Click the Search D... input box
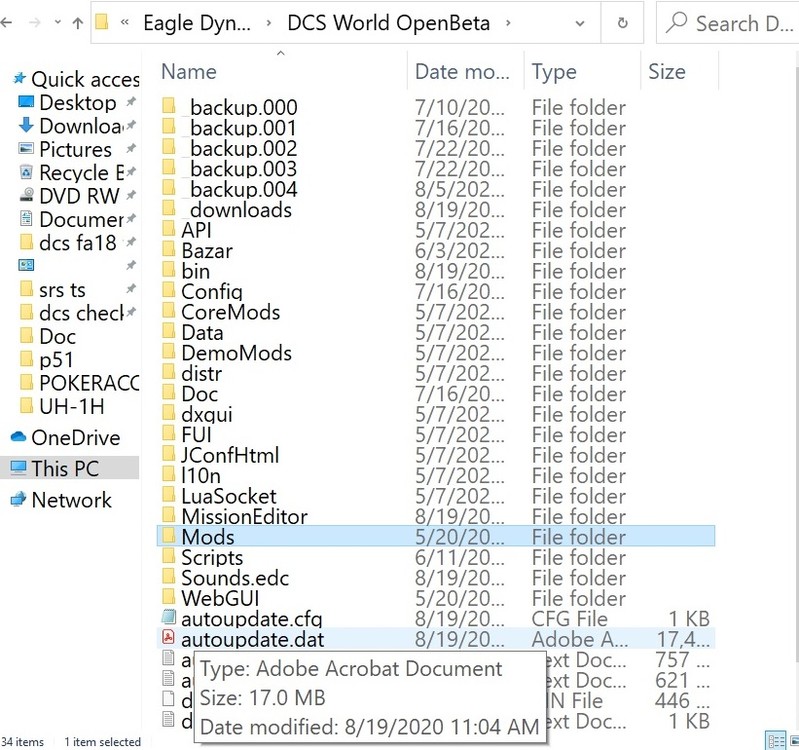 pyautogui.click(x=729, y=23)
